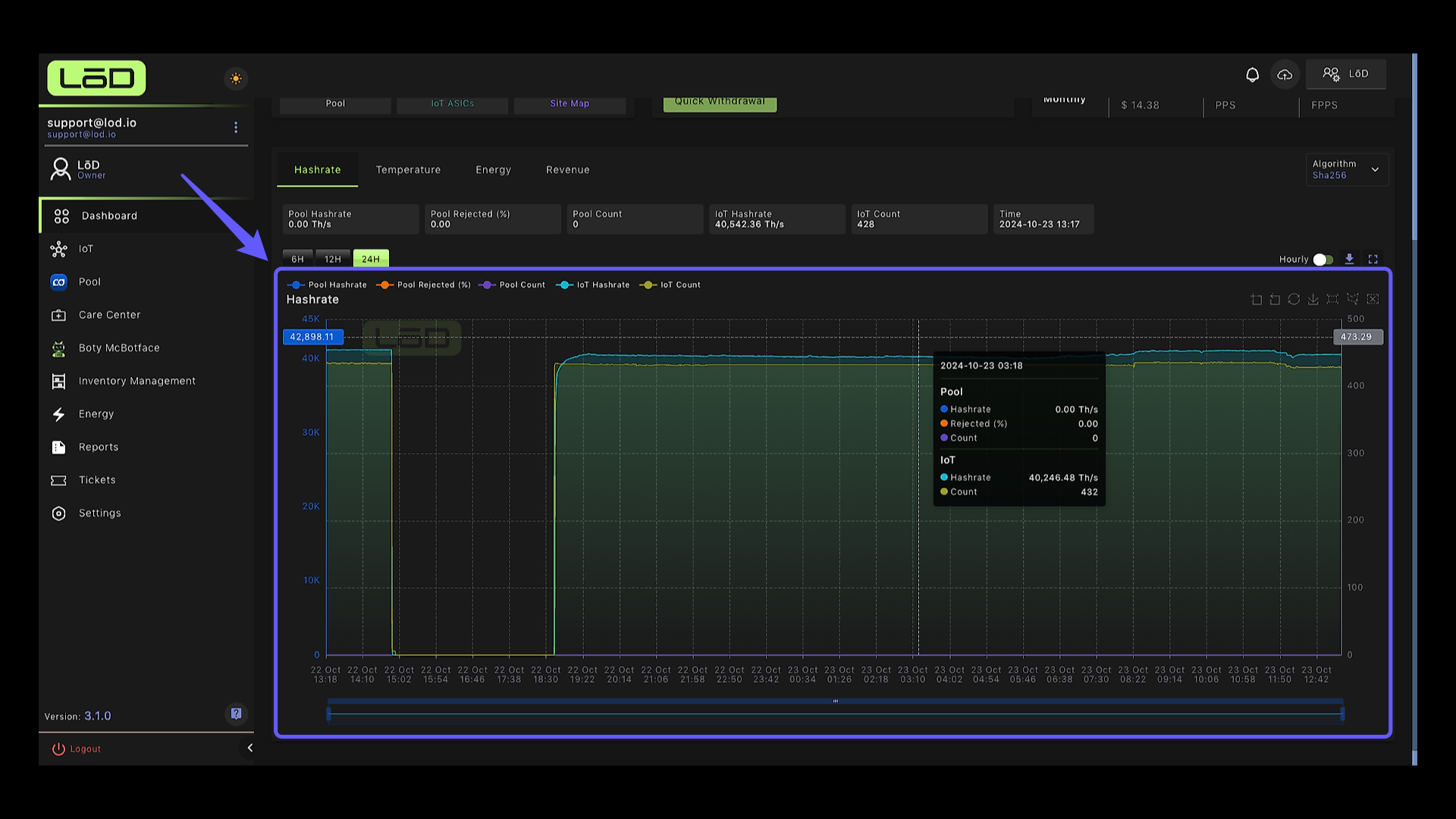This screenshot has width=1456, height=819.
Task: Toggle Pool Count legend series
Action: (512, 285)
